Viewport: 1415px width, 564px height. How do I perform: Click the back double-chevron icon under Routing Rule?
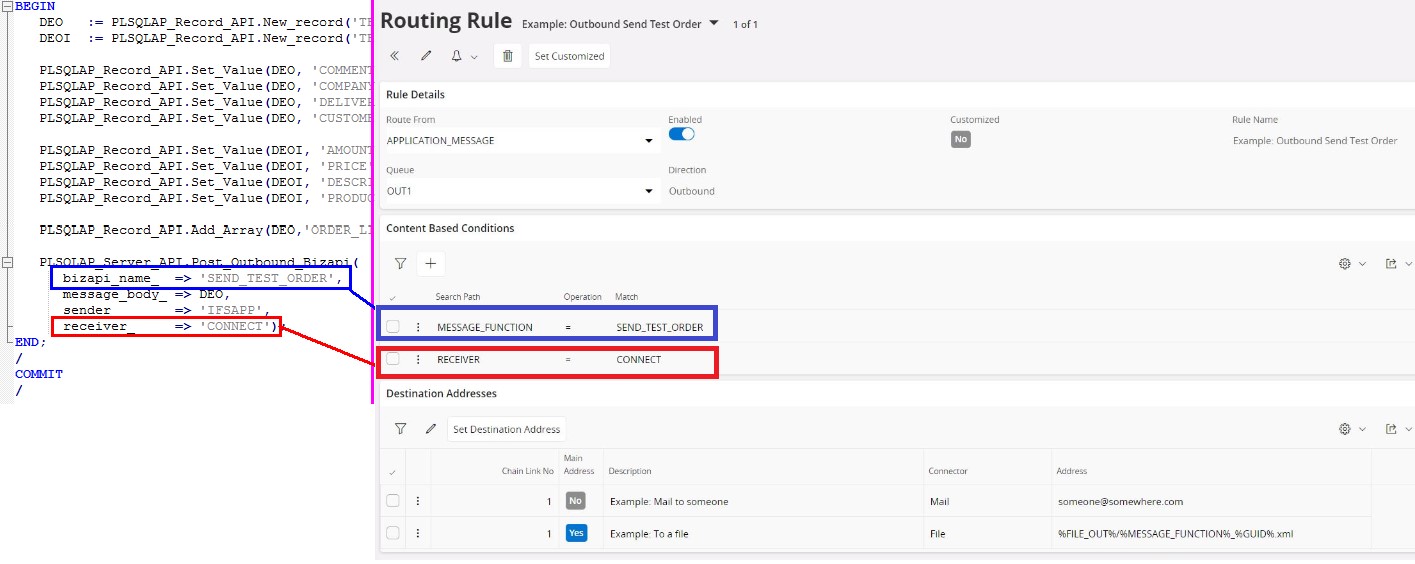coord(395,57)
